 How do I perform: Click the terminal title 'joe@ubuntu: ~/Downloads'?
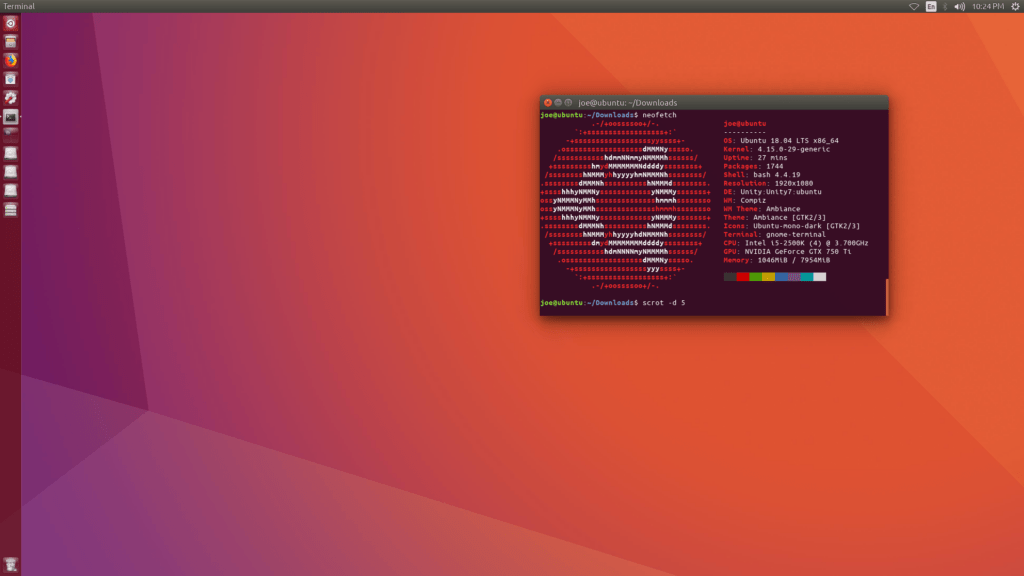pyautogui.click(x=628, y=103)
